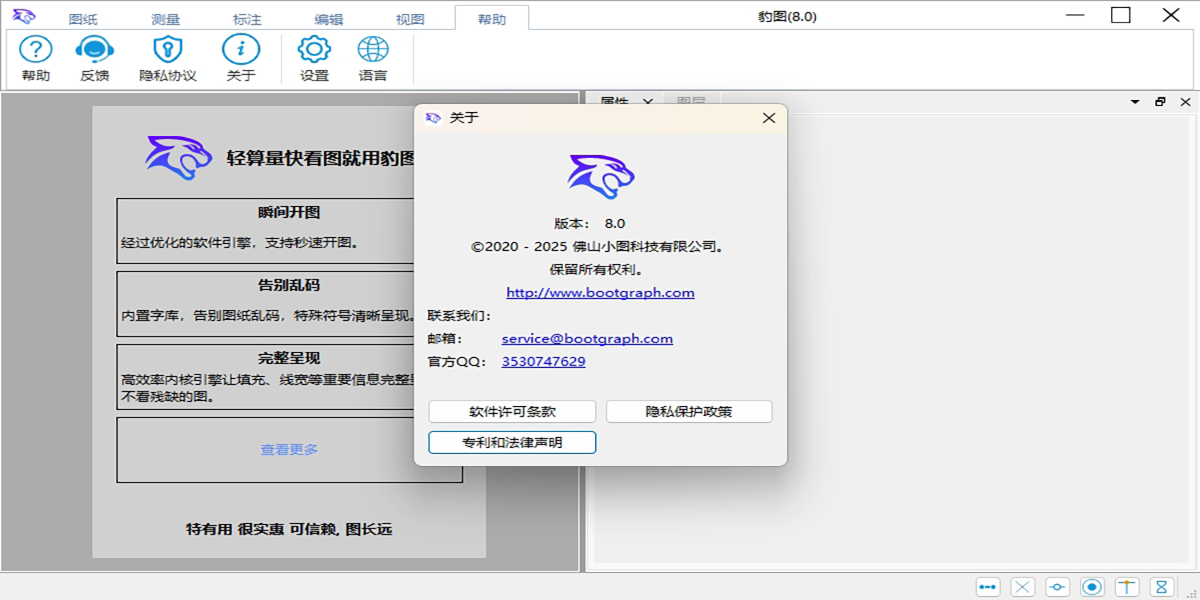The height and width of the screenshot is (600, 1200).
Task: Open 设置 gear settings icon
Action: [x=314, y=58]
